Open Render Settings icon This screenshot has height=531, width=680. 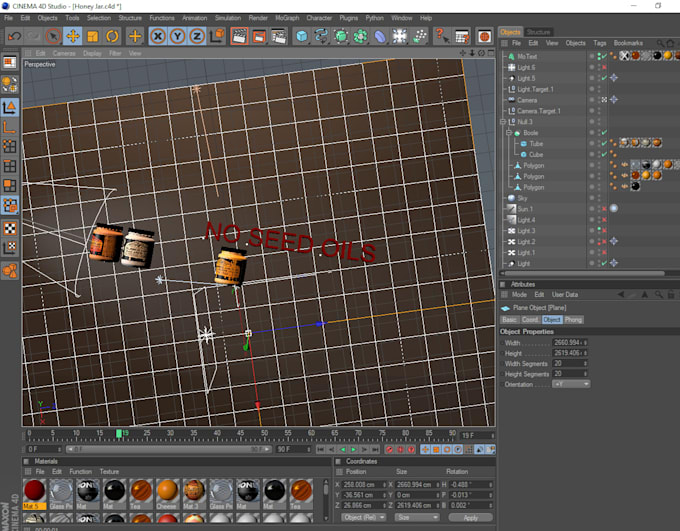click(x=278, y=36)
